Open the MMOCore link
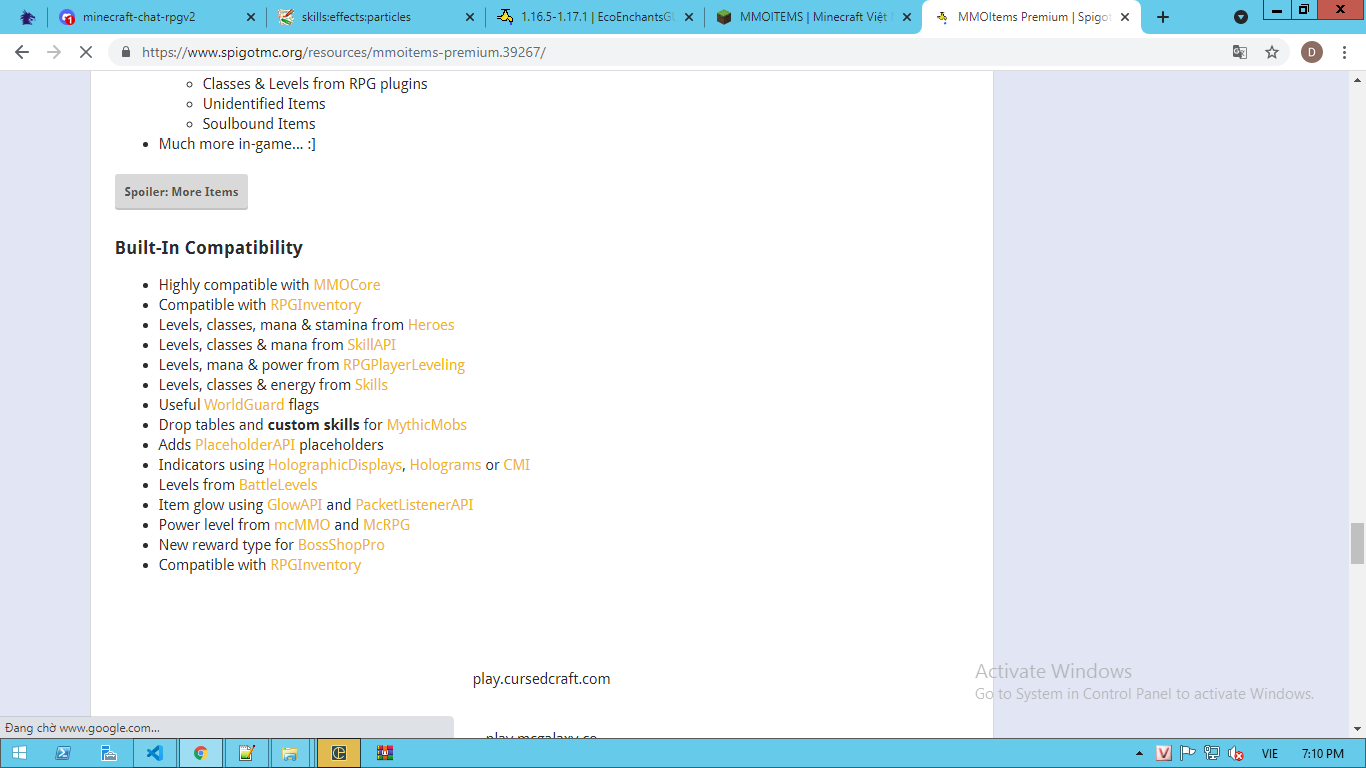This screenshot has height=768, width=1366. pos(347,285)
